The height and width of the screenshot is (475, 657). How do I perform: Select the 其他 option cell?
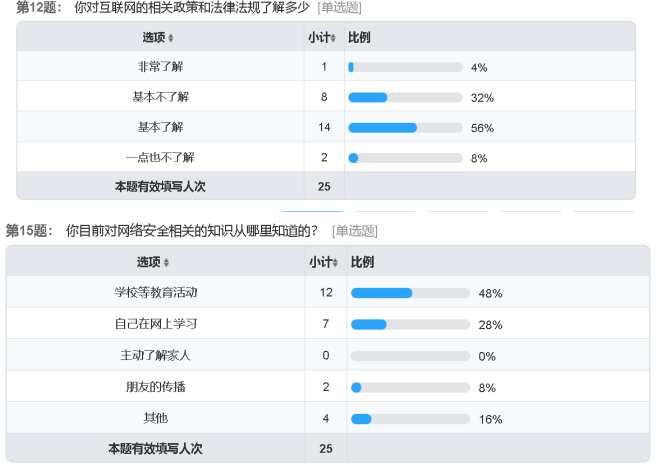155,418
